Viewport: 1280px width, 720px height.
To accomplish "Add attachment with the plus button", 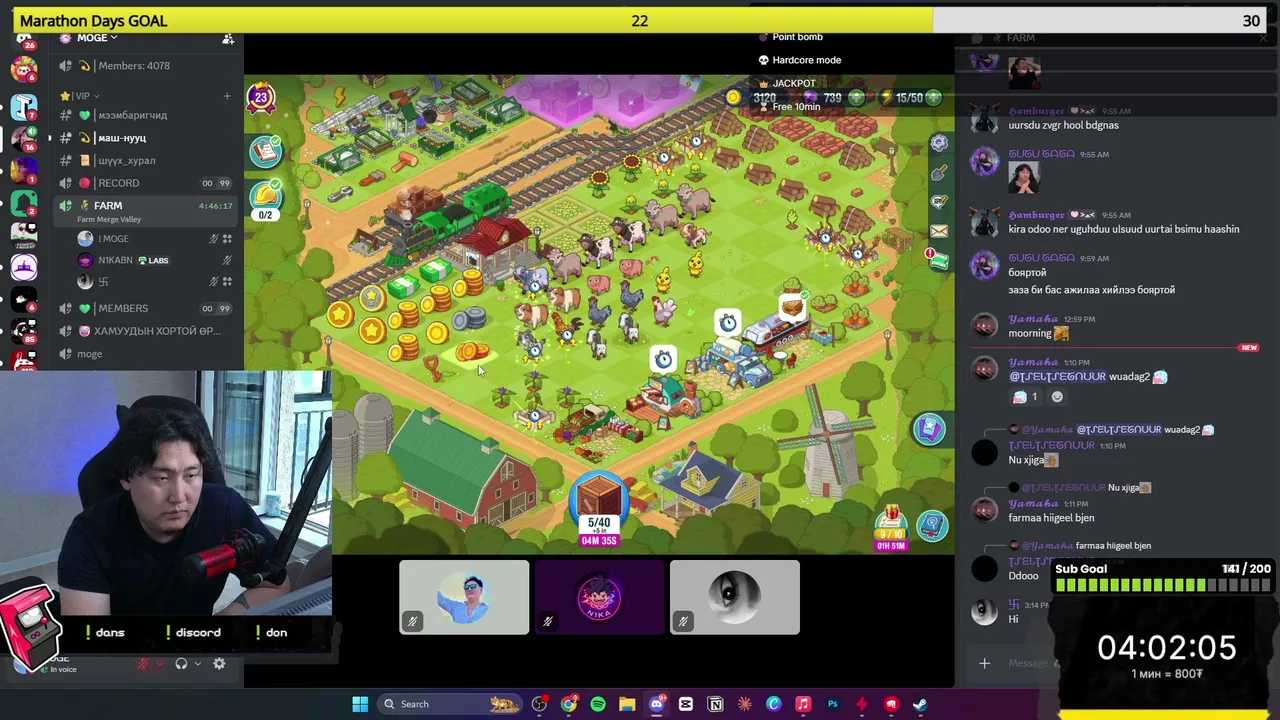I will pyautogui.click(x=984, y=663).
